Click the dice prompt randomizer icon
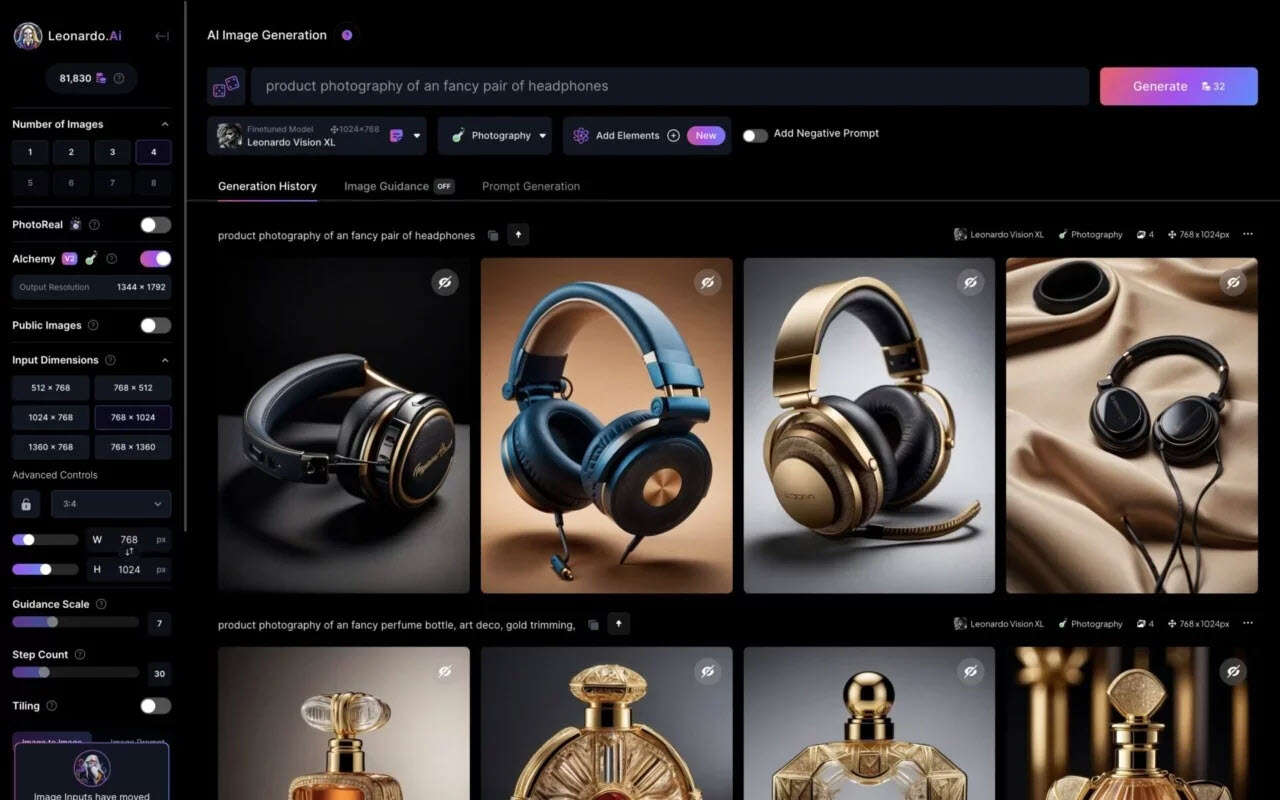 tap(226, 86)
